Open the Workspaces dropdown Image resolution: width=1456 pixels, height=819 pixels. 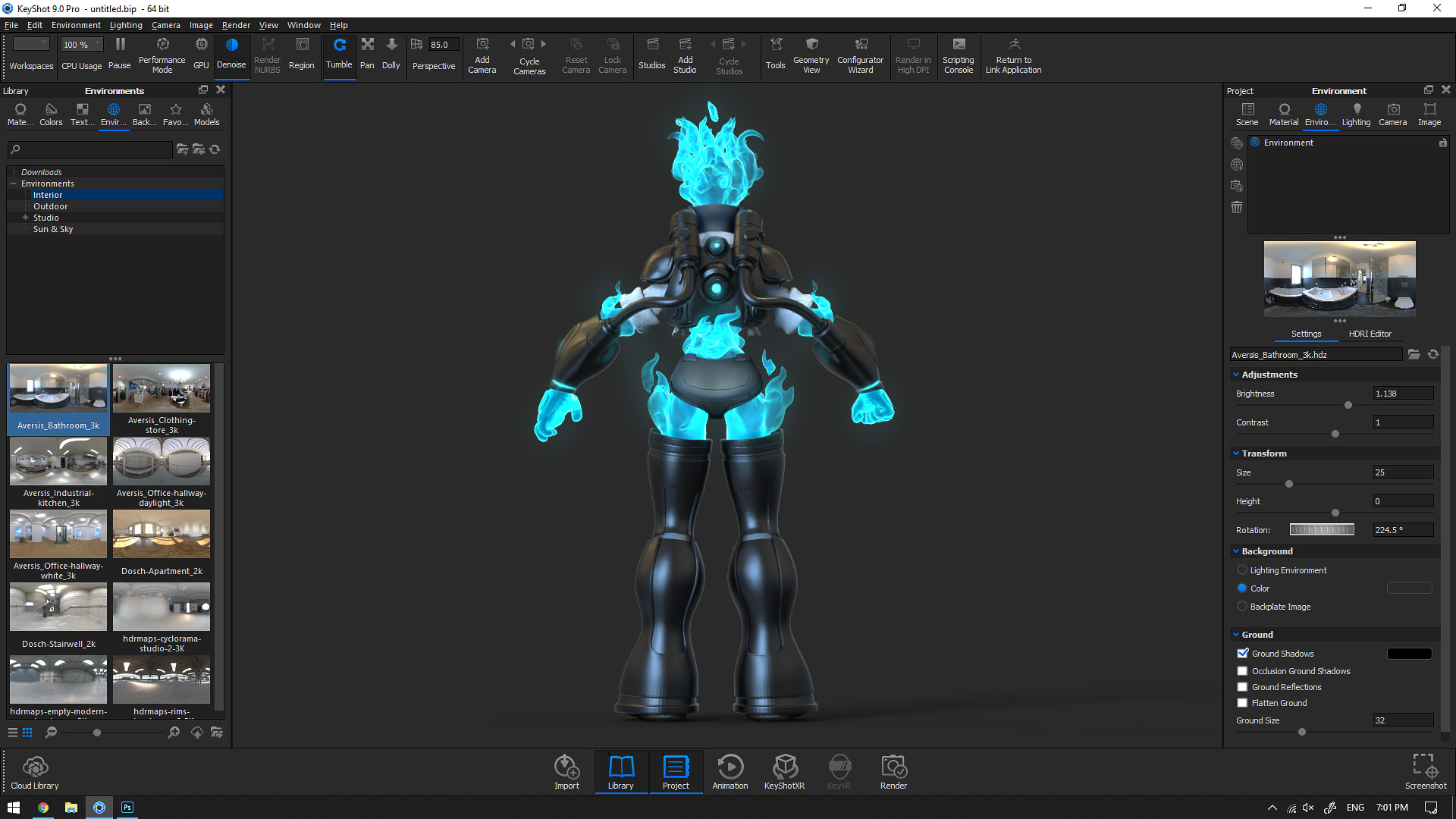coord(31,45)
